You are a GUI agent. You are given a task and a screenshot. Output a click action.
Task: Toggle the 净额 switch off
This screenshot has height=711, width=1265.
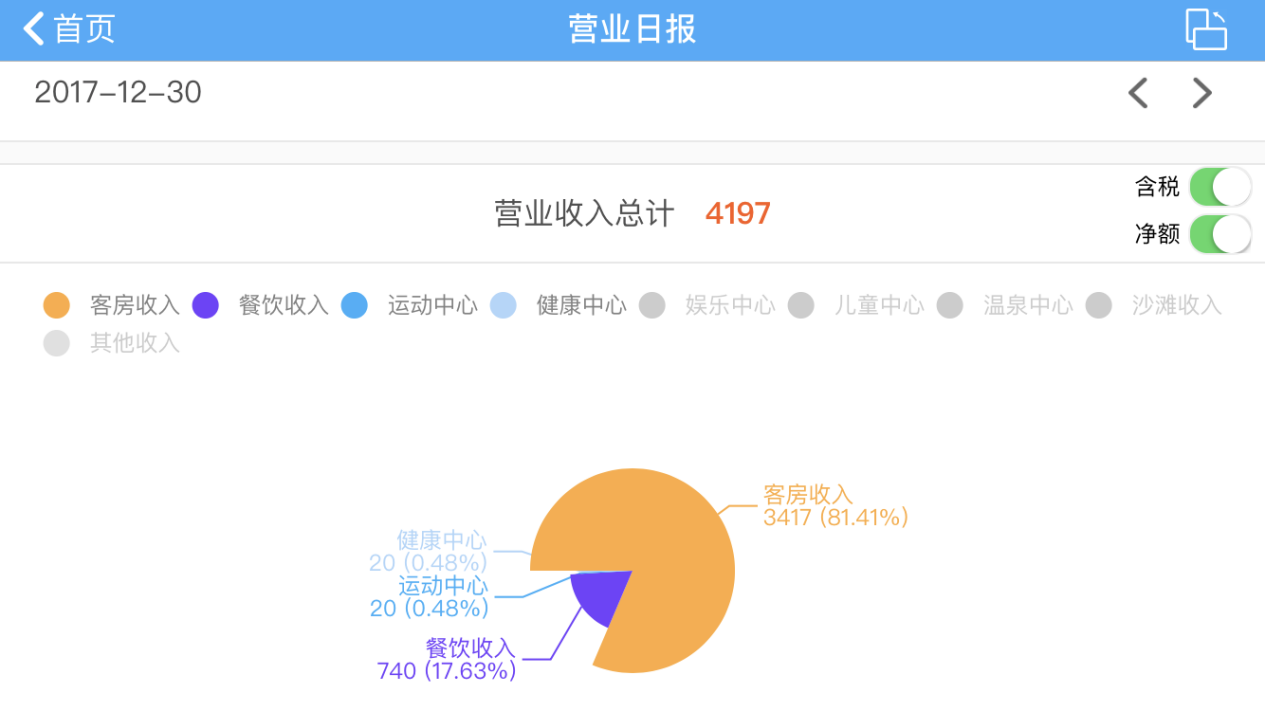[1220, 234]
